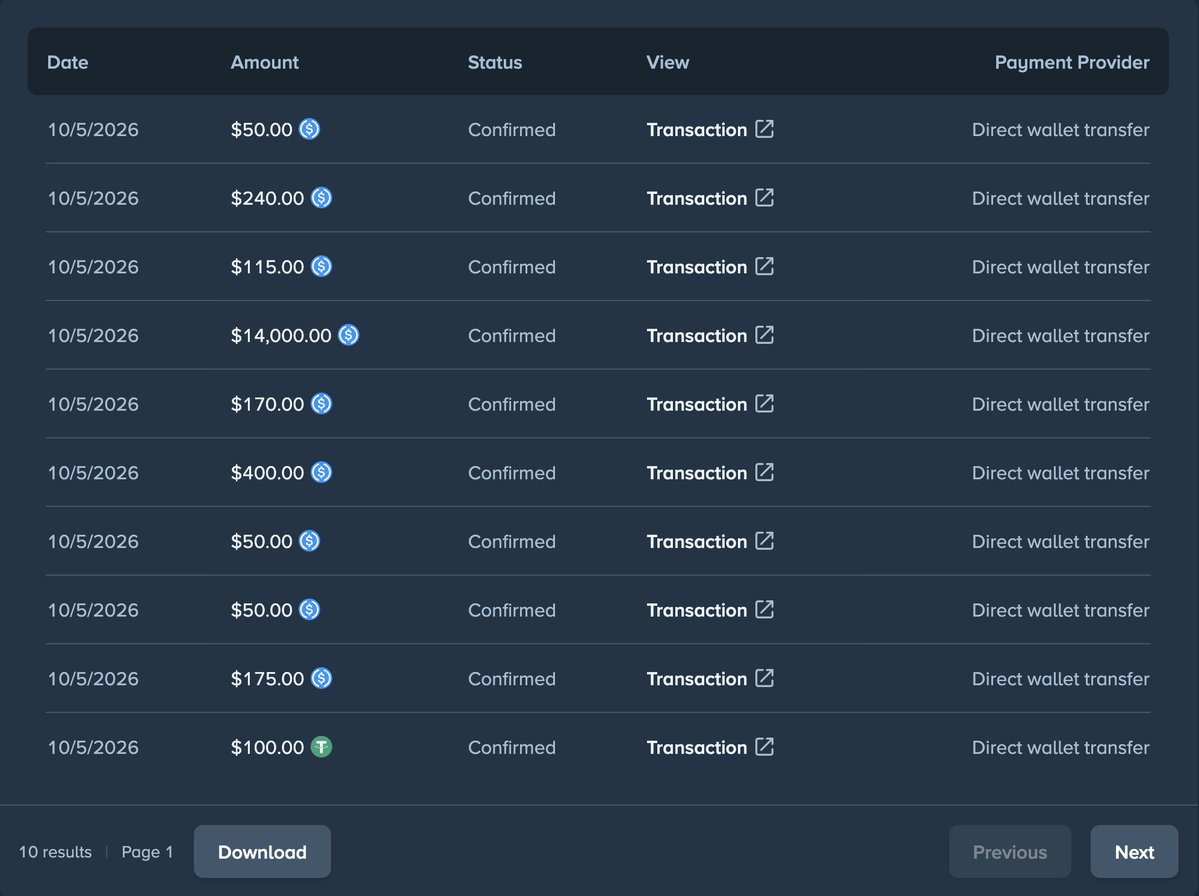This screenshot has width=1199, height=896.
Task: Click the USDC coin icon beside $400.00
Action: coord(321,472)
